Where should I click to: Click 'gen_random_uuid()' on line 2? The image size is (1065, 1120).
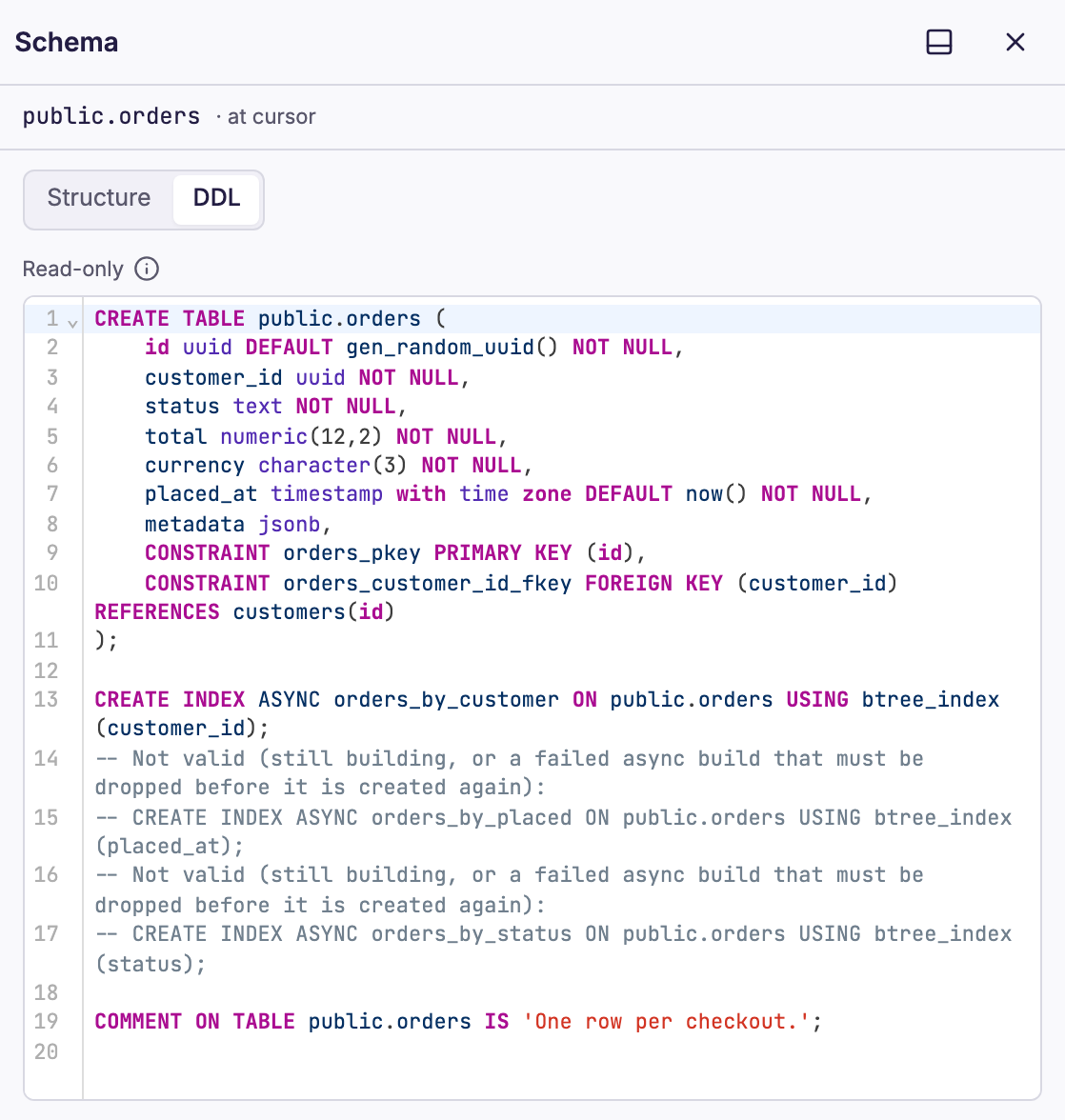coord(452,347)
